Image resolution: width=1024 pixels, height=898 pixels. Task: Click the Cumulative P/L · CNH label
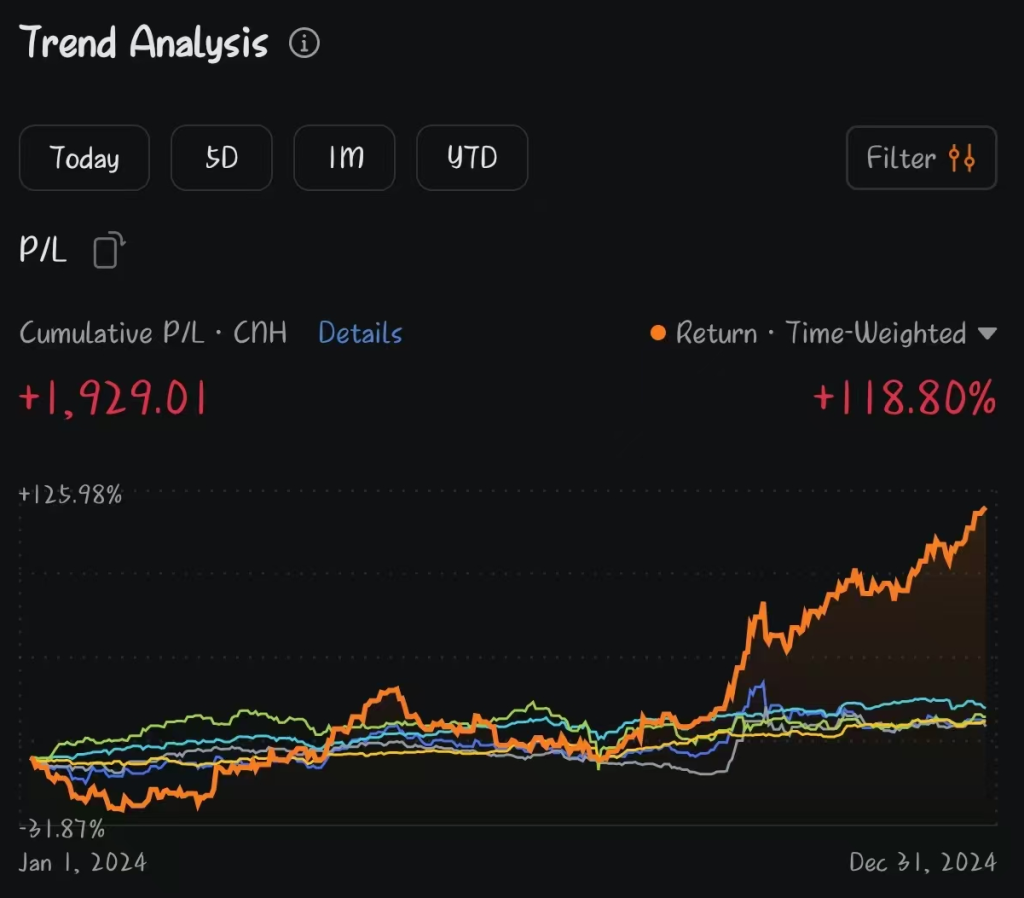[x=153, y=333]
